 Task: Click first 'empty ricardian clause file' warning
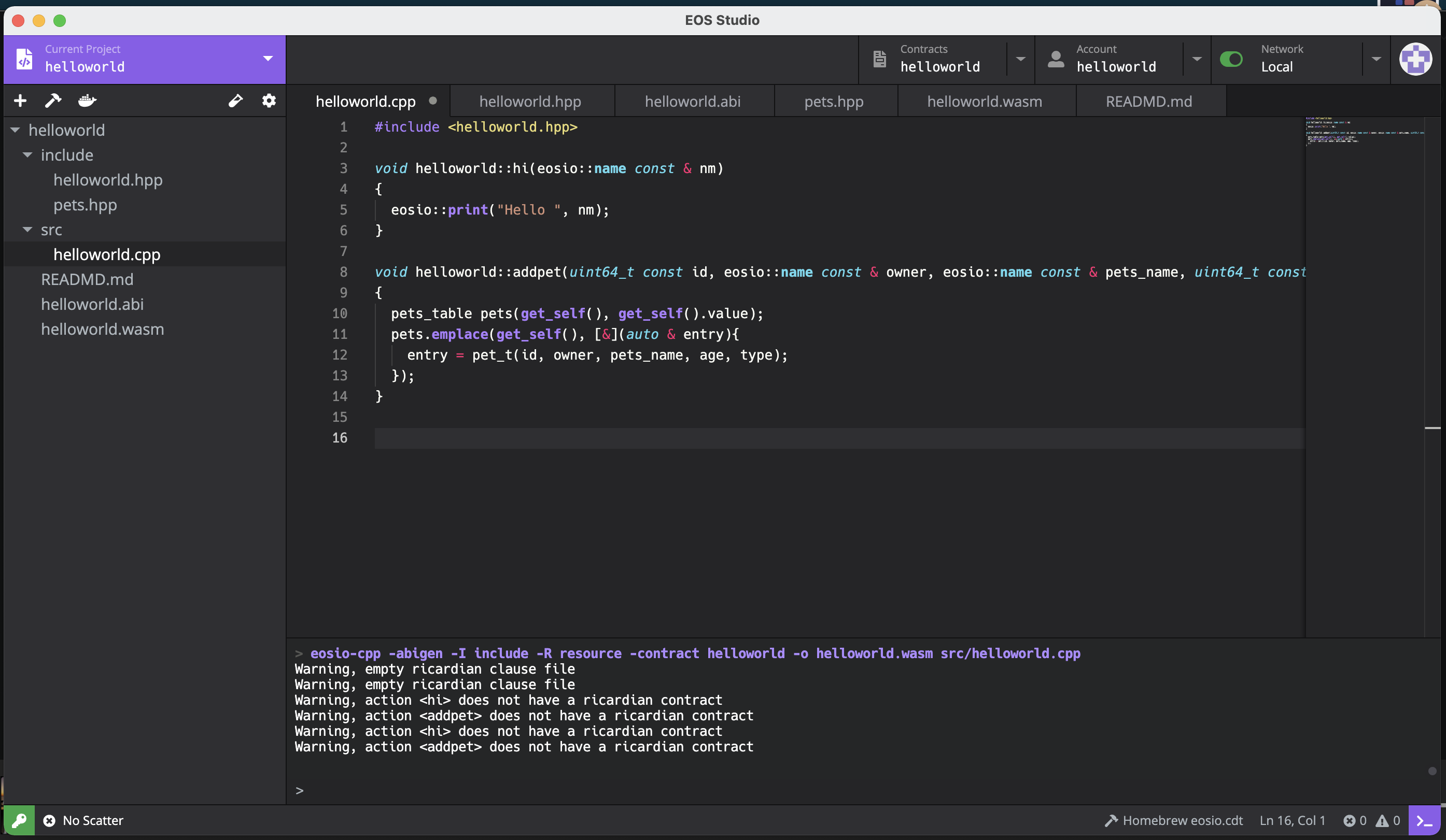[x=434, y=668]
